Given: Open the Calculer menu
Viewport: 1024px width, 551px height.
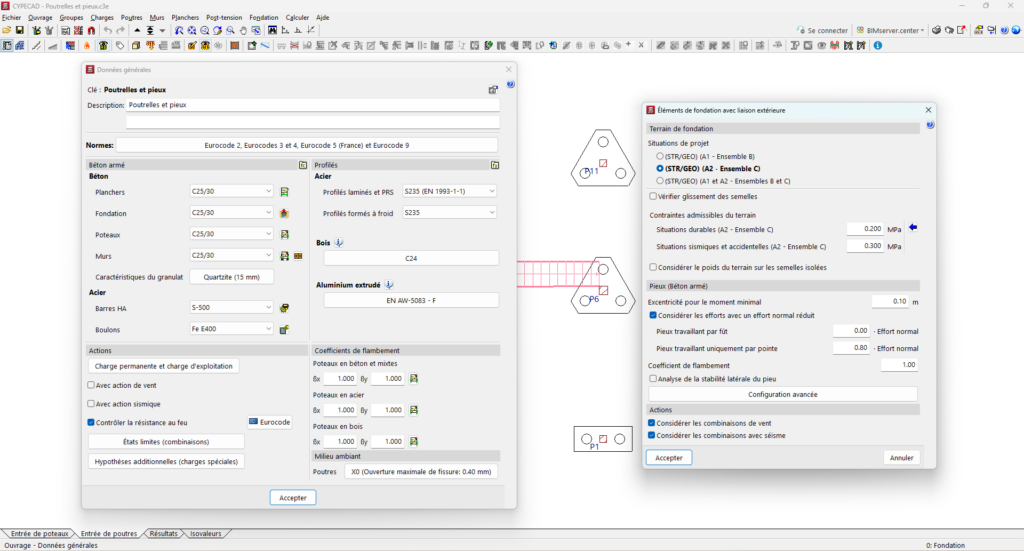Looking at the screenshot, I should 297,18.
